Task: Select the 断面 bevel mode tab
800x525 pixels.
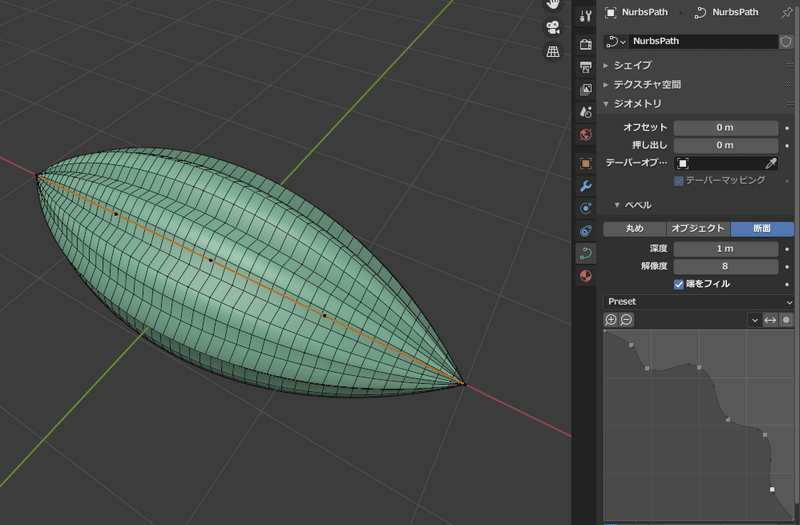Action: [762, 229]
